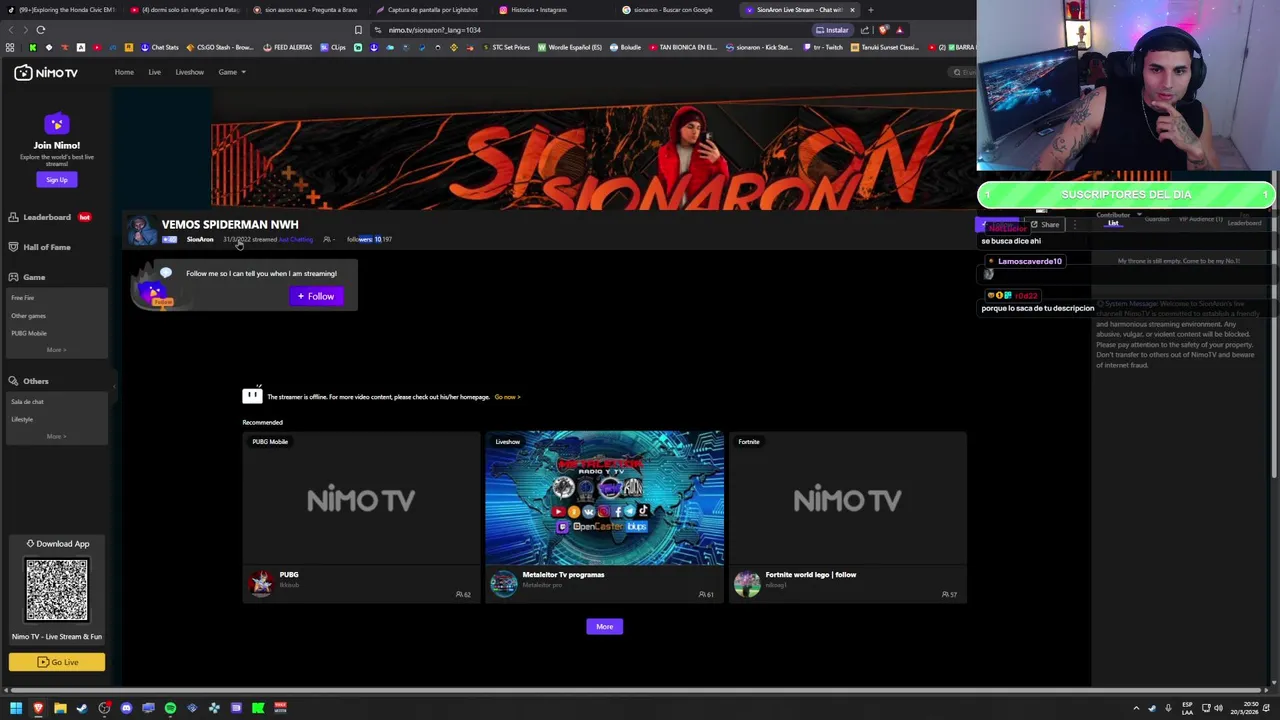
Task: Click the address bar URL field
Action: coord(590,30)
